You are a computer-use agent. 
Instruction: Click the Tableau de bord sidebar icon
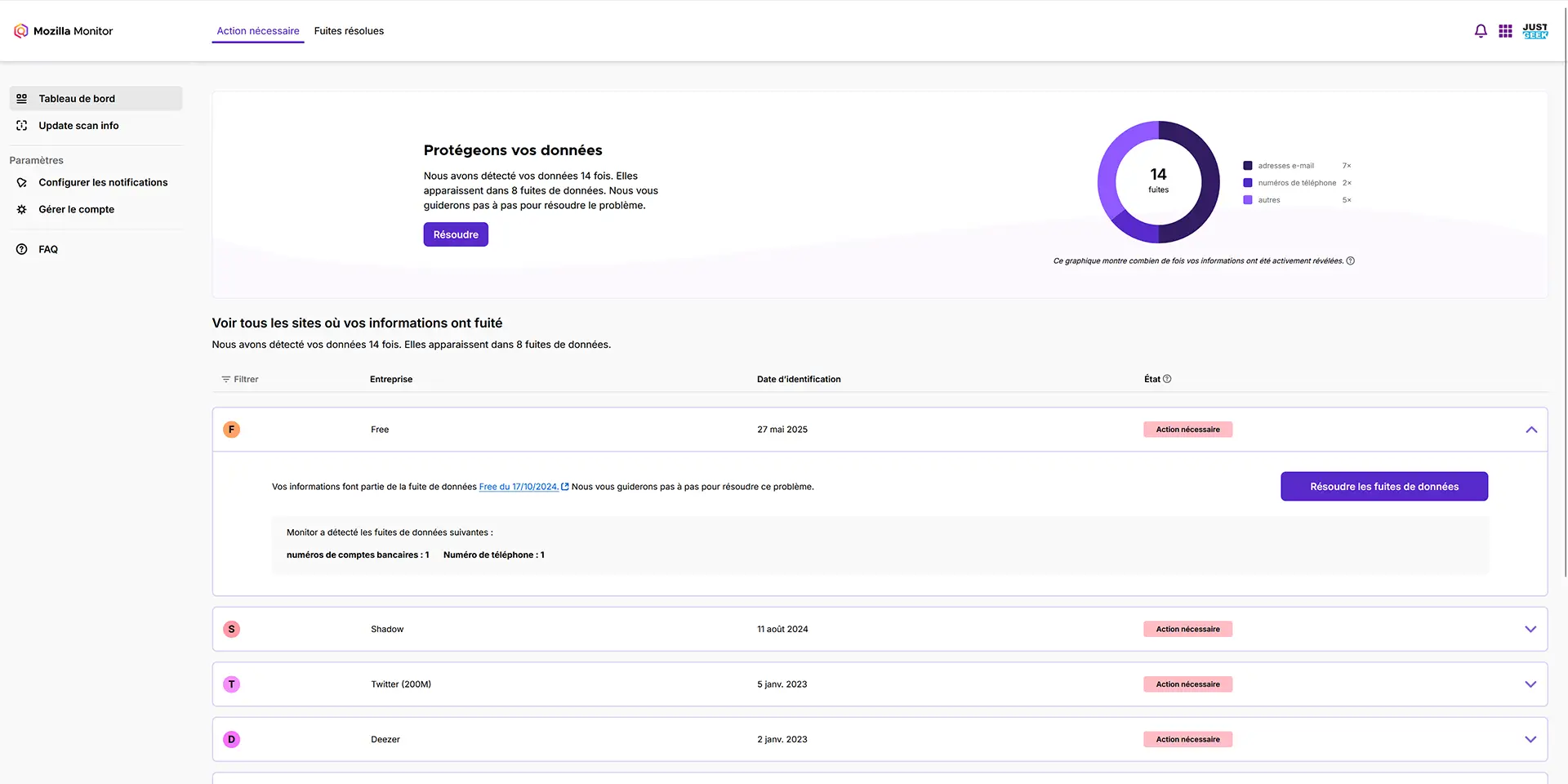click(22, 99)
